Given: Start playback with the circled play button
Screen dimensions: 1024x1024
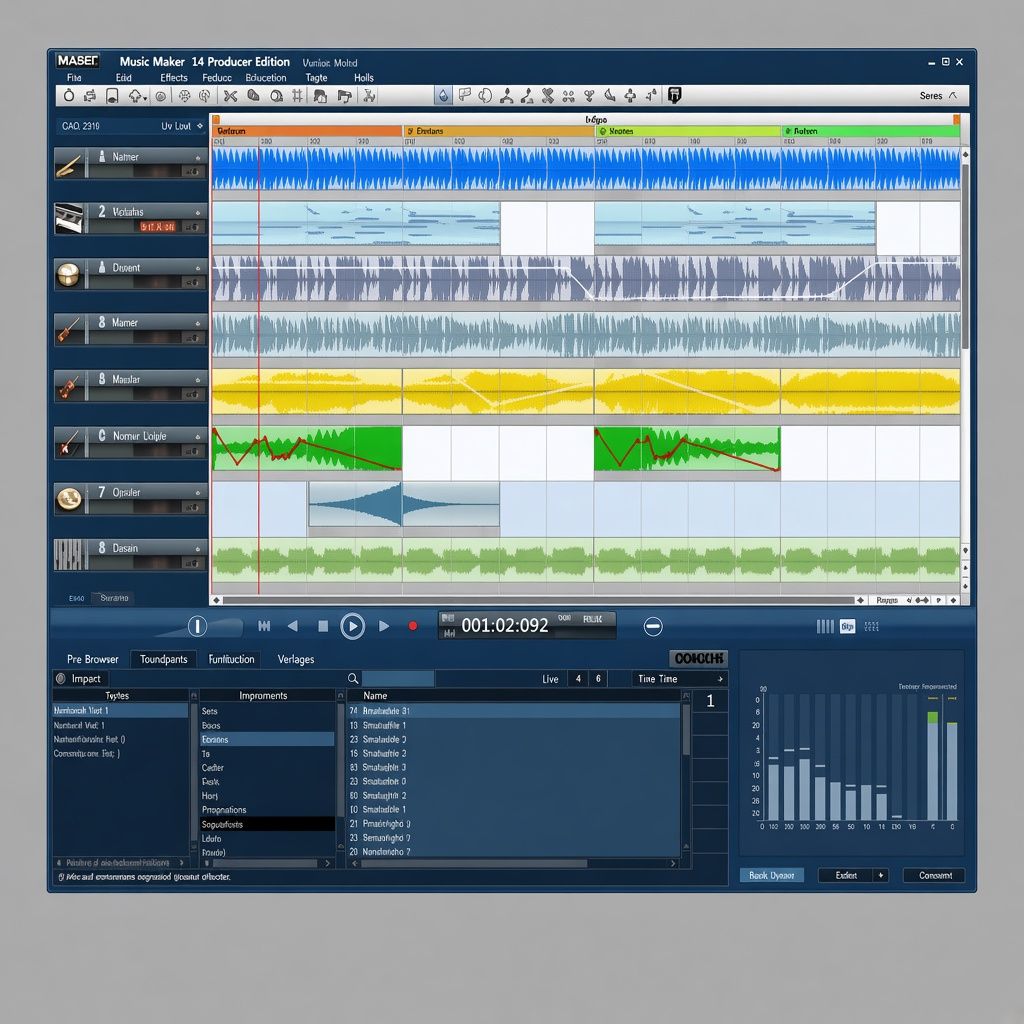Looking at the screenshot, I should 353,626.
